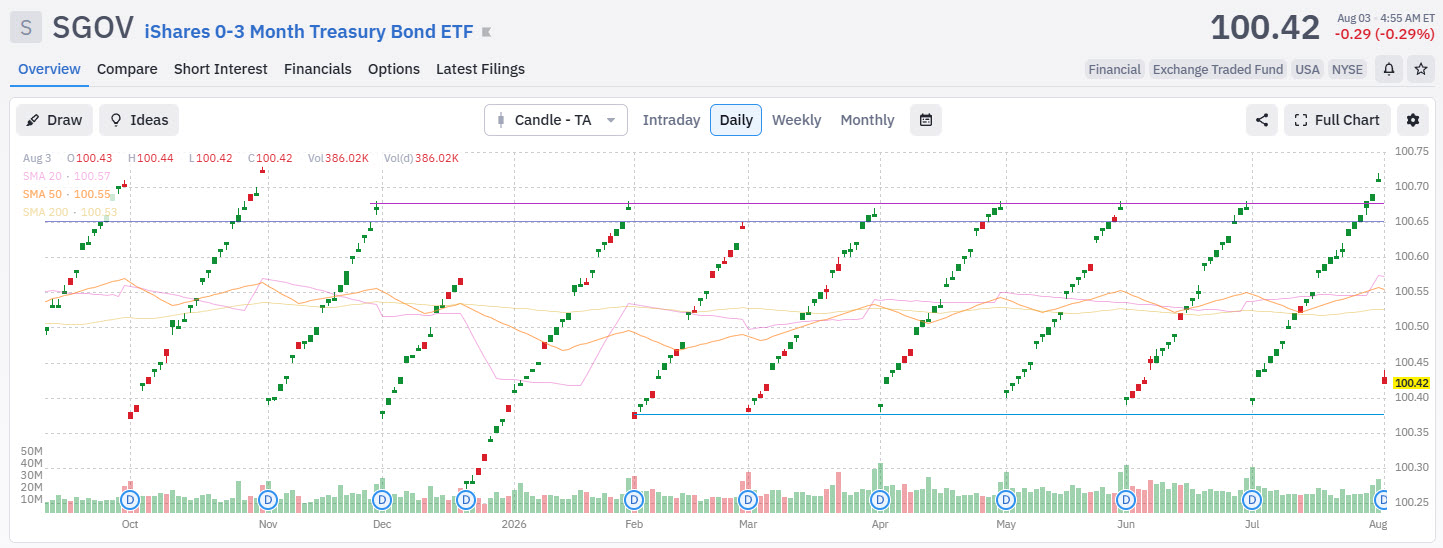Go to the Compare tab
The width and height of the screenshot is (1443, 548).
point(127,69)
